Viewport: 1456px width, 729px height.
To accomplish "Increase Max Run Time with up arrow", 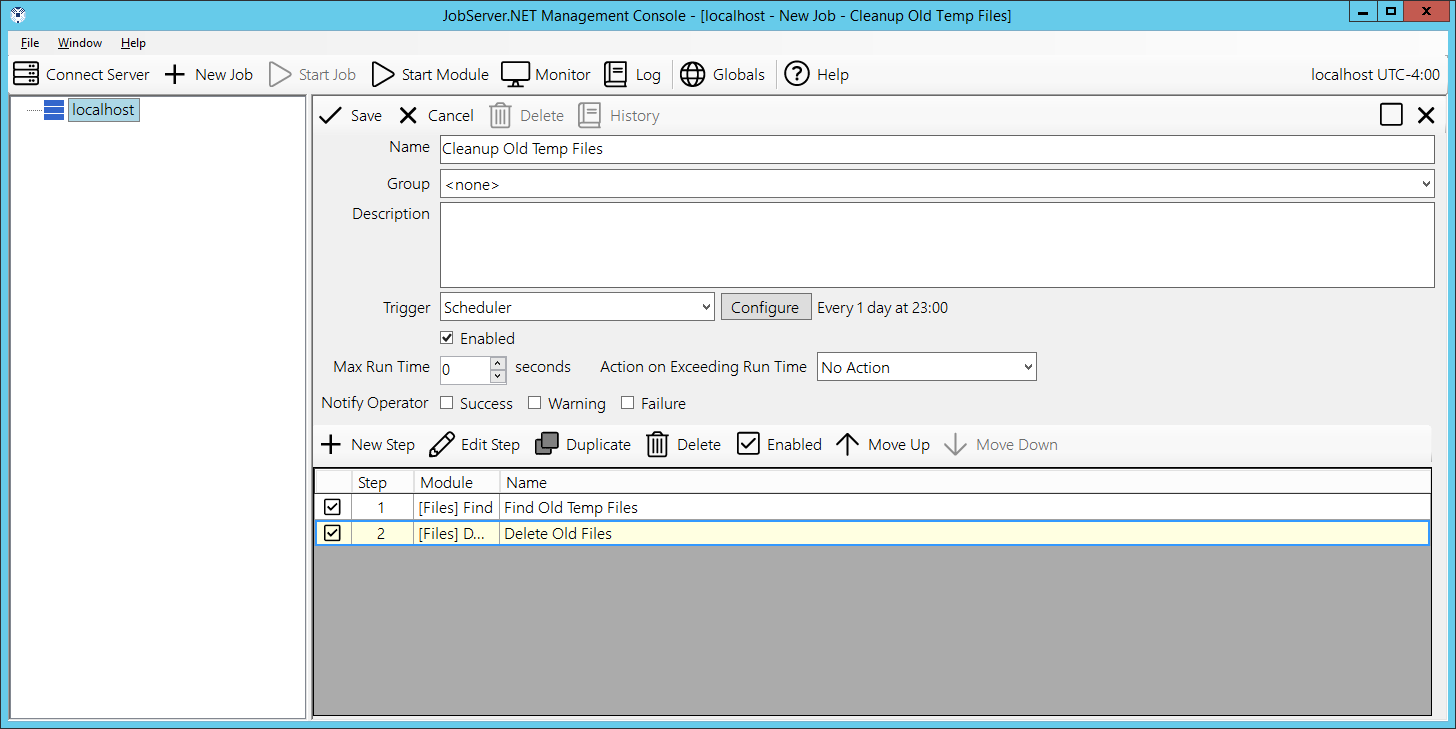I will 498,362.
